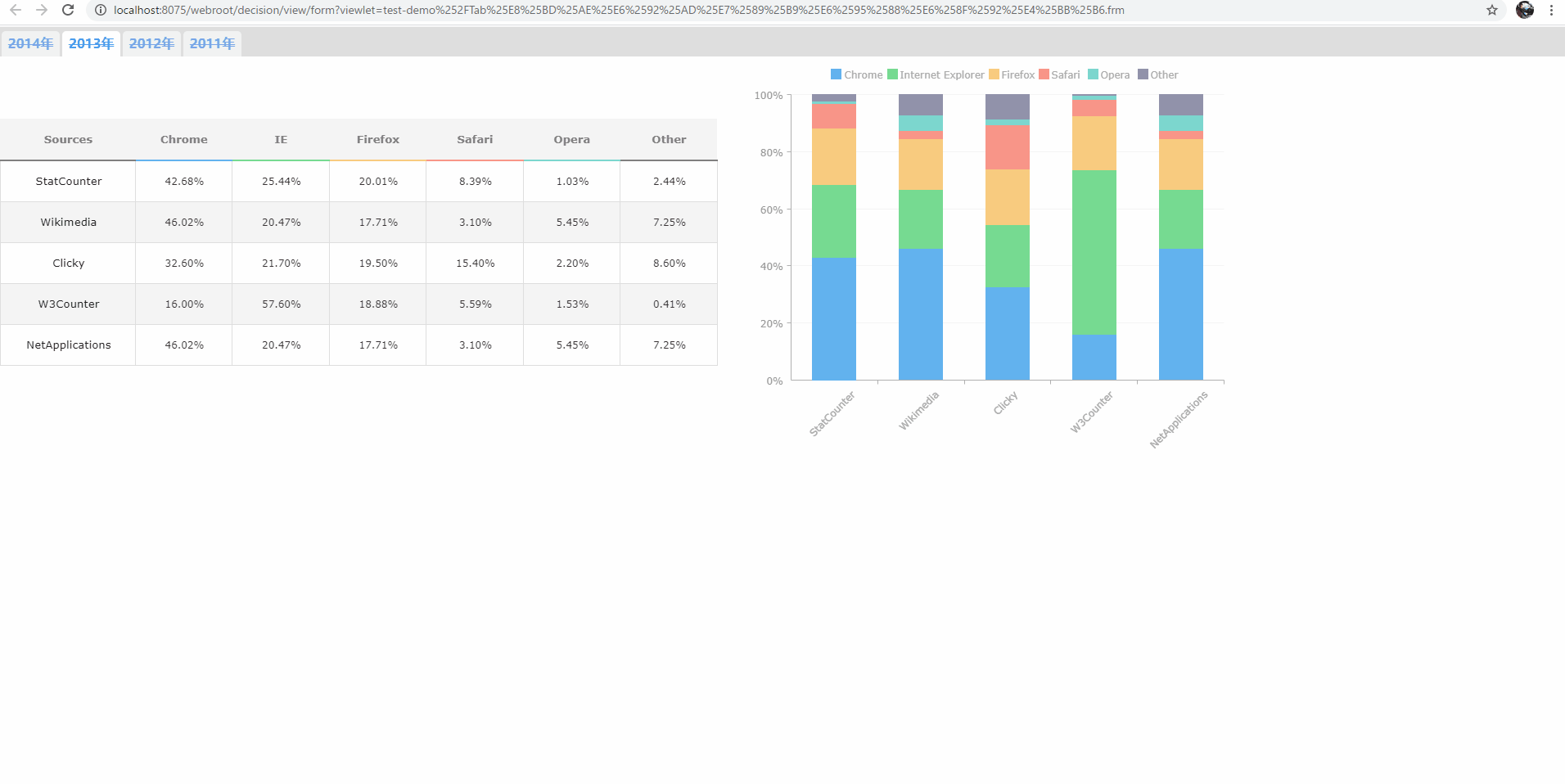Click the Safari legend color swatch
The image size is (1565, 784).
coord(1044,74)
